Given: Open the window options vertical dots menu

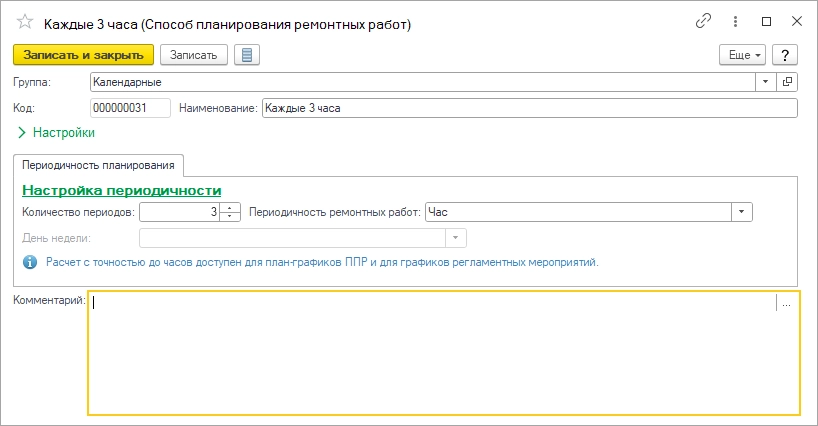Looking at the screenshot, I should point(735,22).
